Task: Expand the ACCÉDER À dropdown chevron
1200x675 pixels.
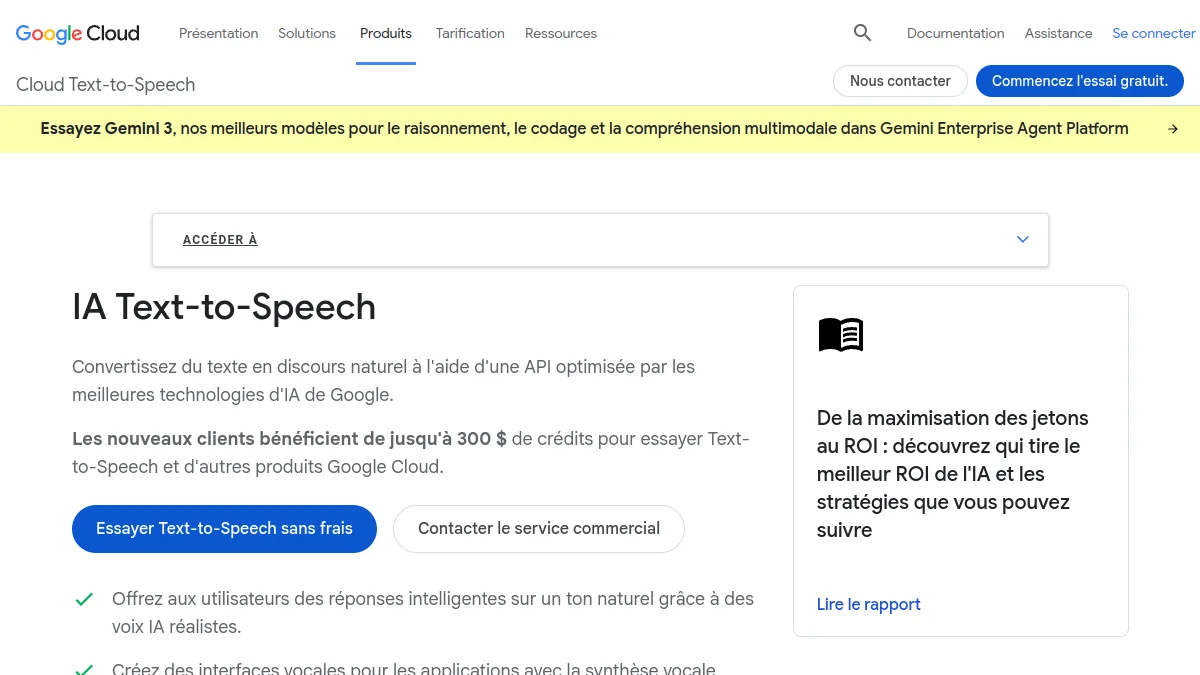Action: pos(1022,240)
